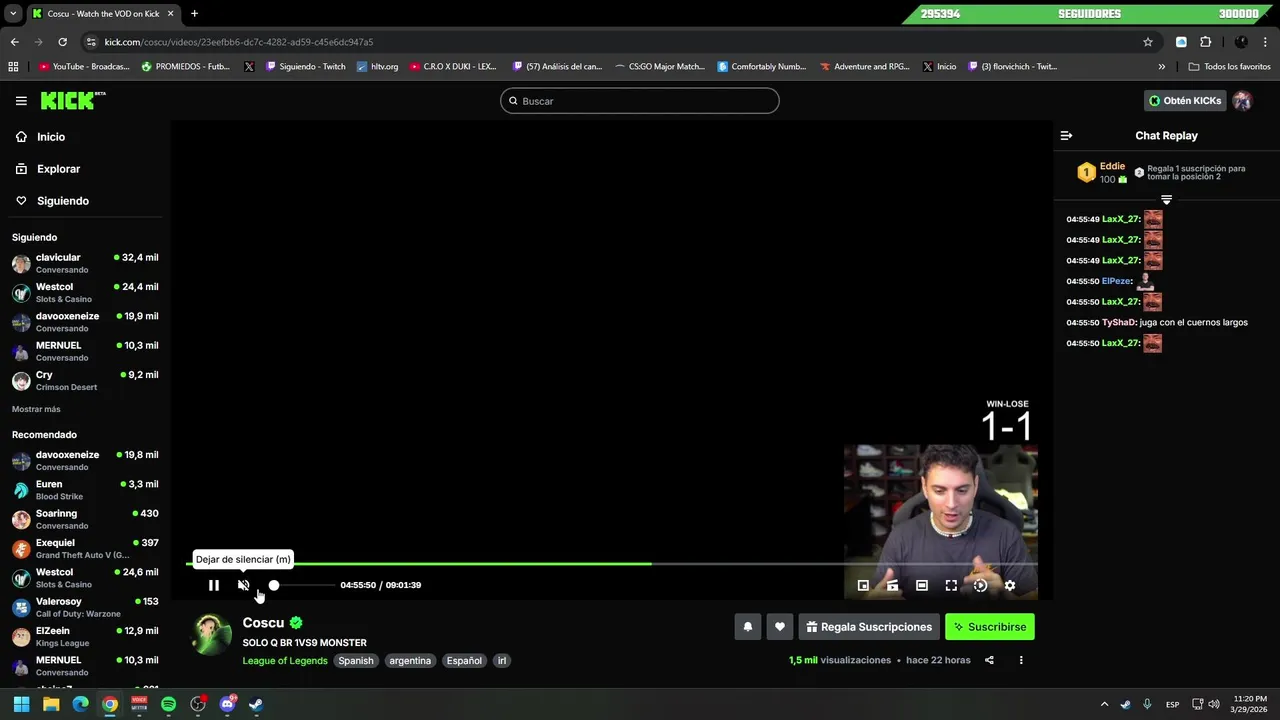The width and height of the screenshot is (1280, 720).
Task: Click the address bar URL
Action: (239, 42)
